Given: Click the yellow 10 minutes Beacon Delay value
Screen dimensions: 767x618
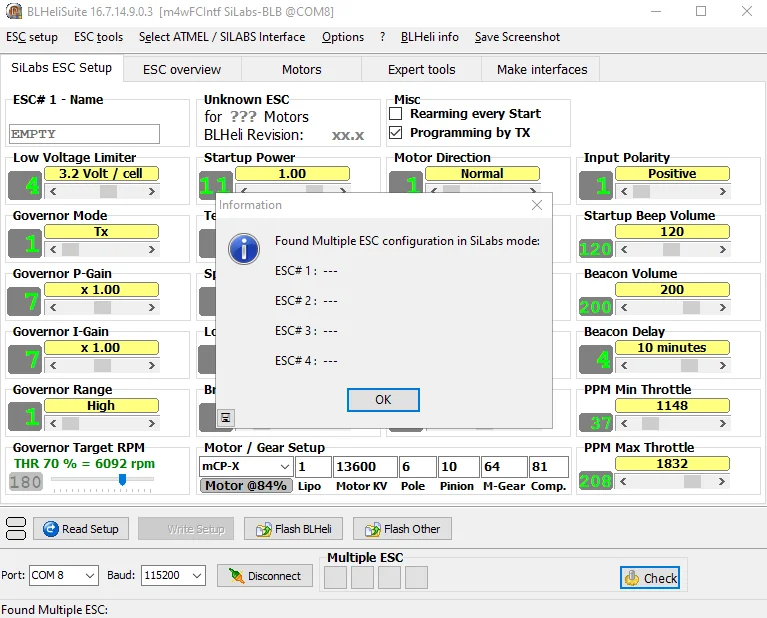Looking at the screenshot, I should point(672,348).
